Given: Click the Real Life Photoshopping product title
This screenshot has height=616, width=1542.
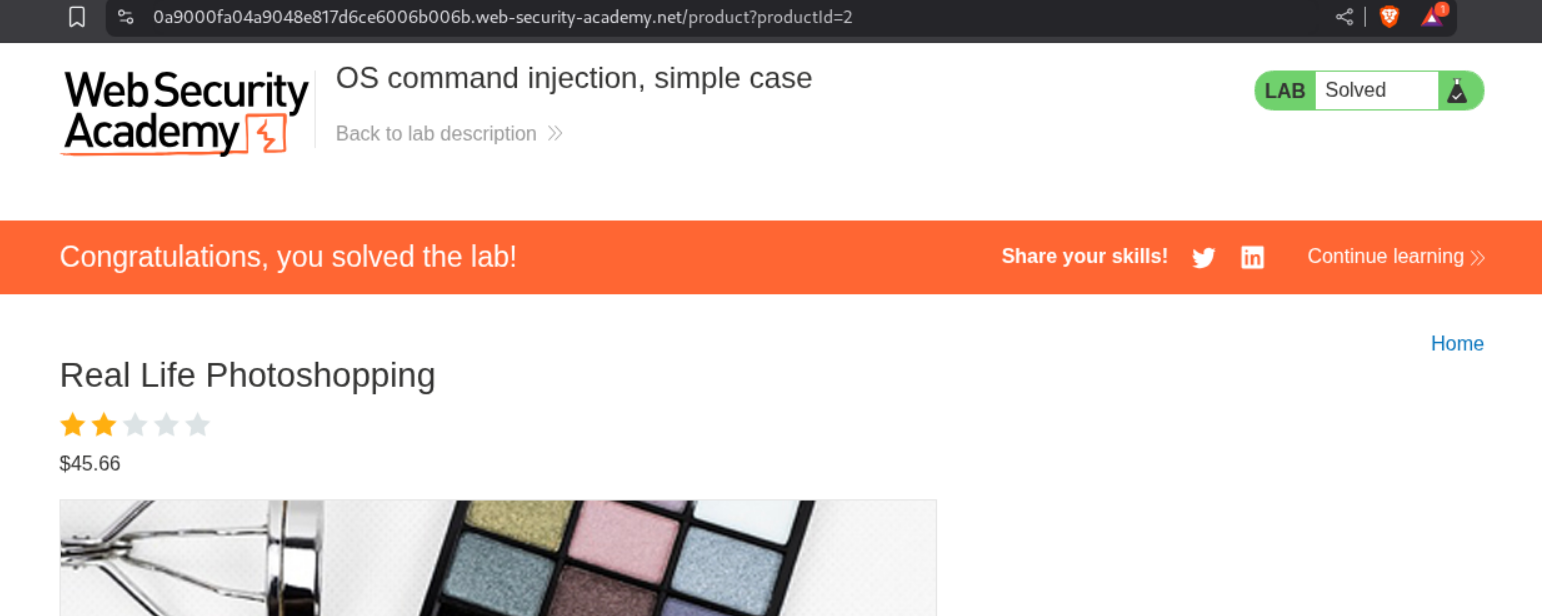Looking at the screenshot, I should 247,375.
